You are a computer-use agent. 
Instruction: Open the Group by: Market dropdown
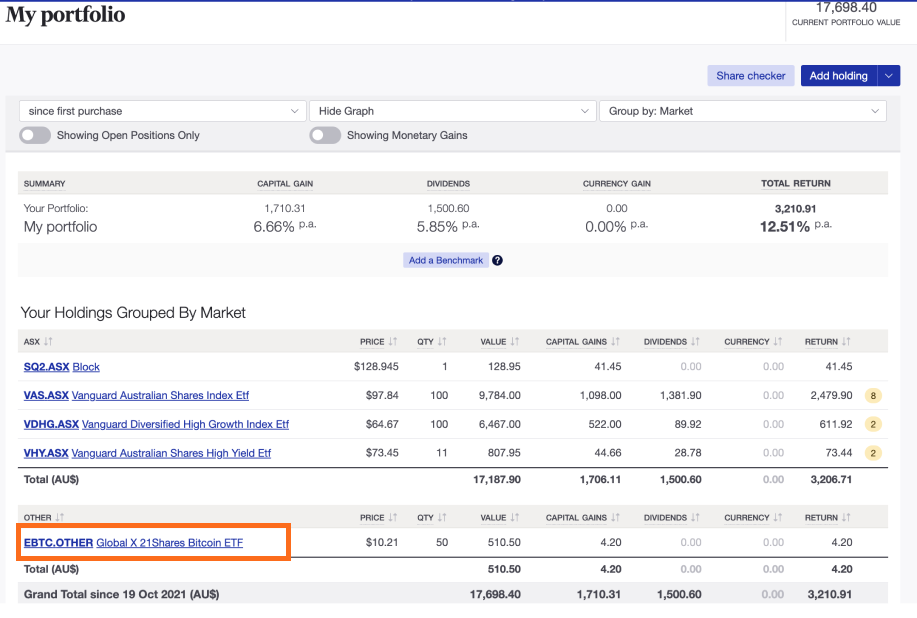point(742,111)
